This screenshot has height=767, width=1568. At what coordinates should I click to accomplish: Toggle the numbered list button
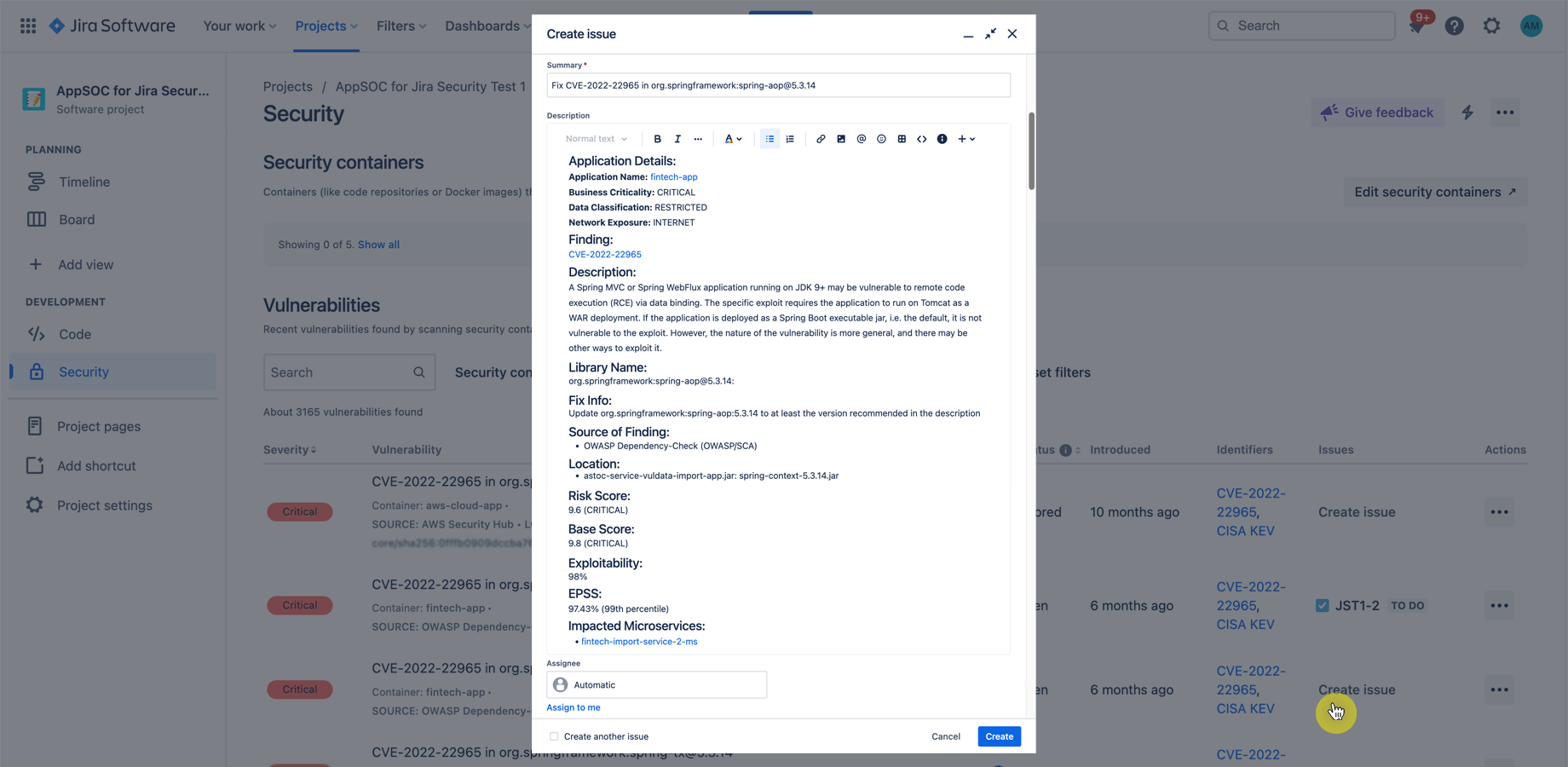point(790,139)
